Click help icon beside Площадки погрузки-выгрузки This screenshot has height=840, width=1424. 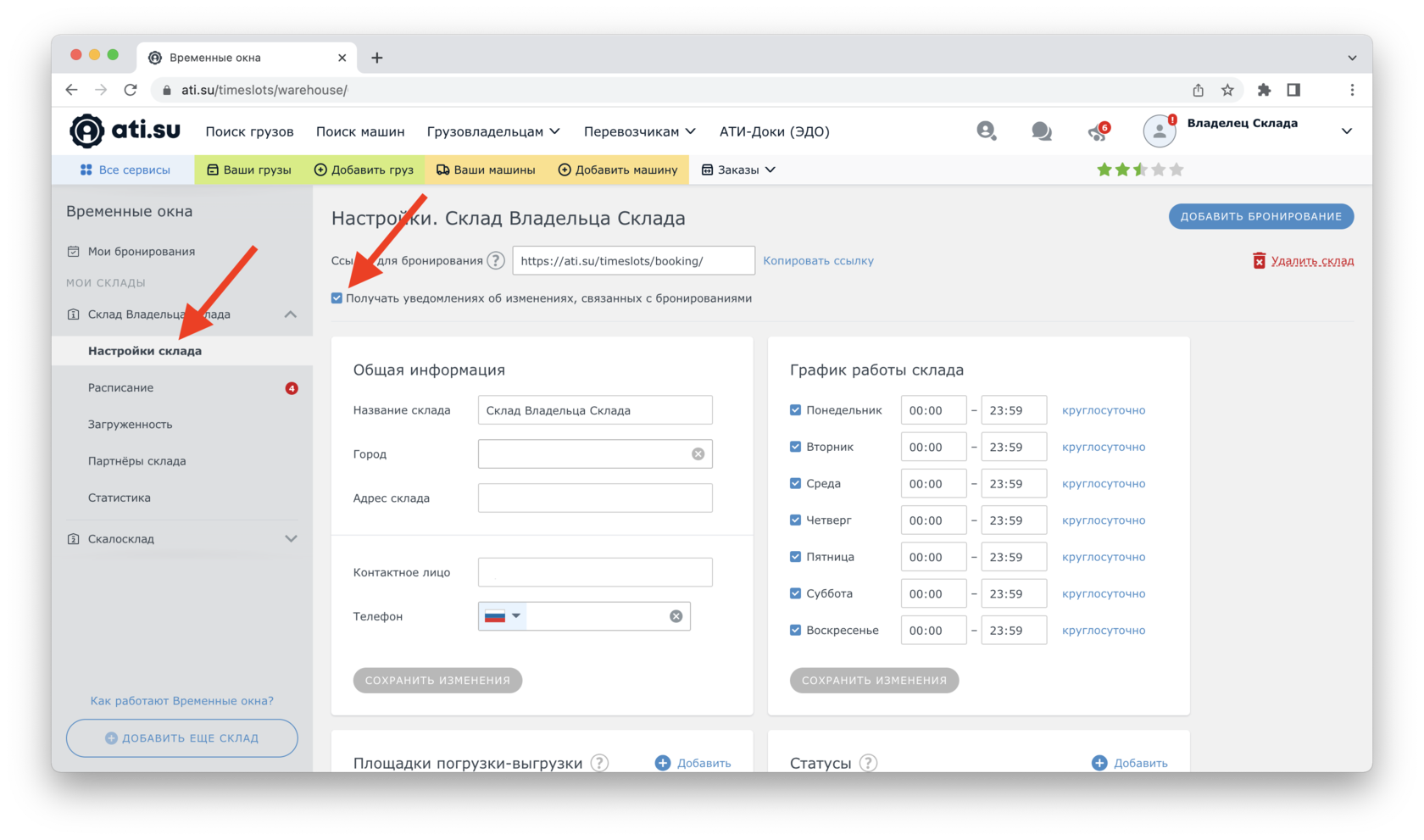tap(599, 763)
